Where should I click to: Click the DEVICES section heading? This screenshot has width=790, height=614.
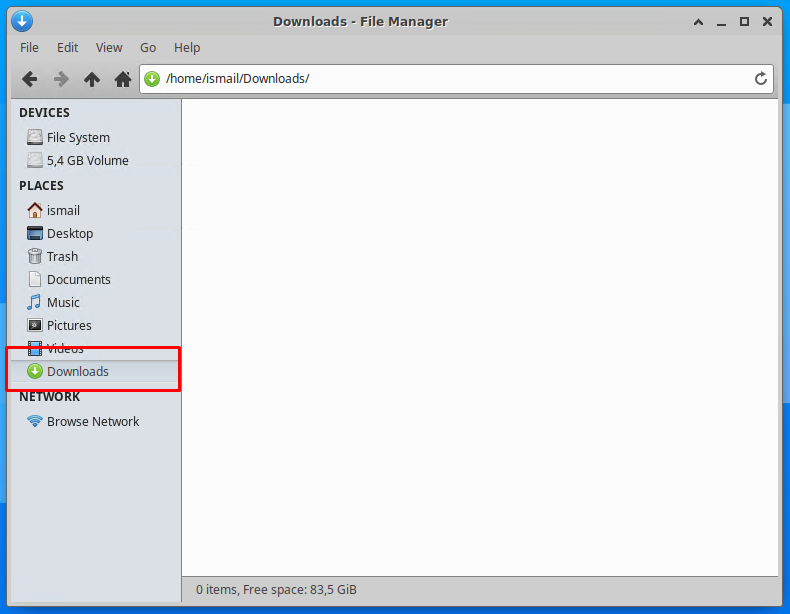(x=44, y=112)
